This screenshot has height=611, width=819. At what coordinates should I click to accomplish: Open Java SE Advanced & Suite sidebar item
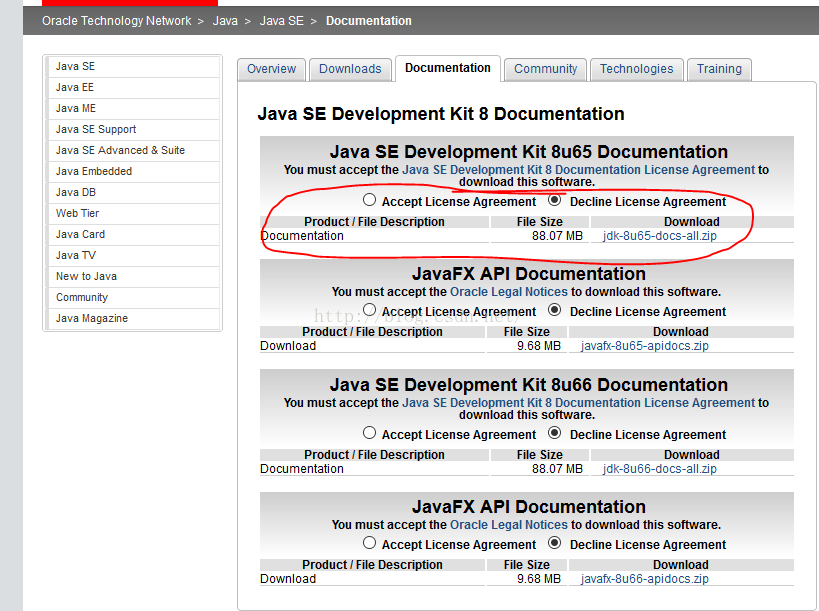133,150
